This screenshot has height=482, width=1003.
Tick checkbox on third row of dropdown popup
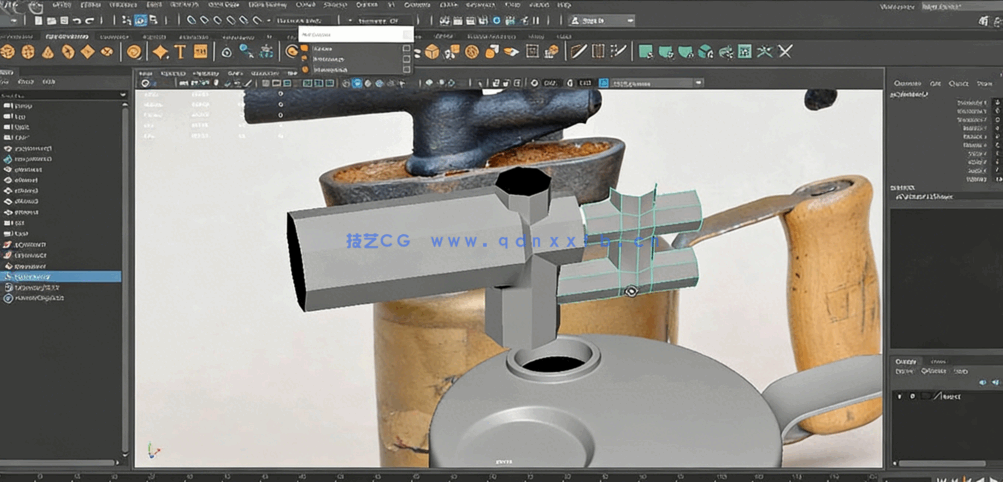tap(406, 69)
